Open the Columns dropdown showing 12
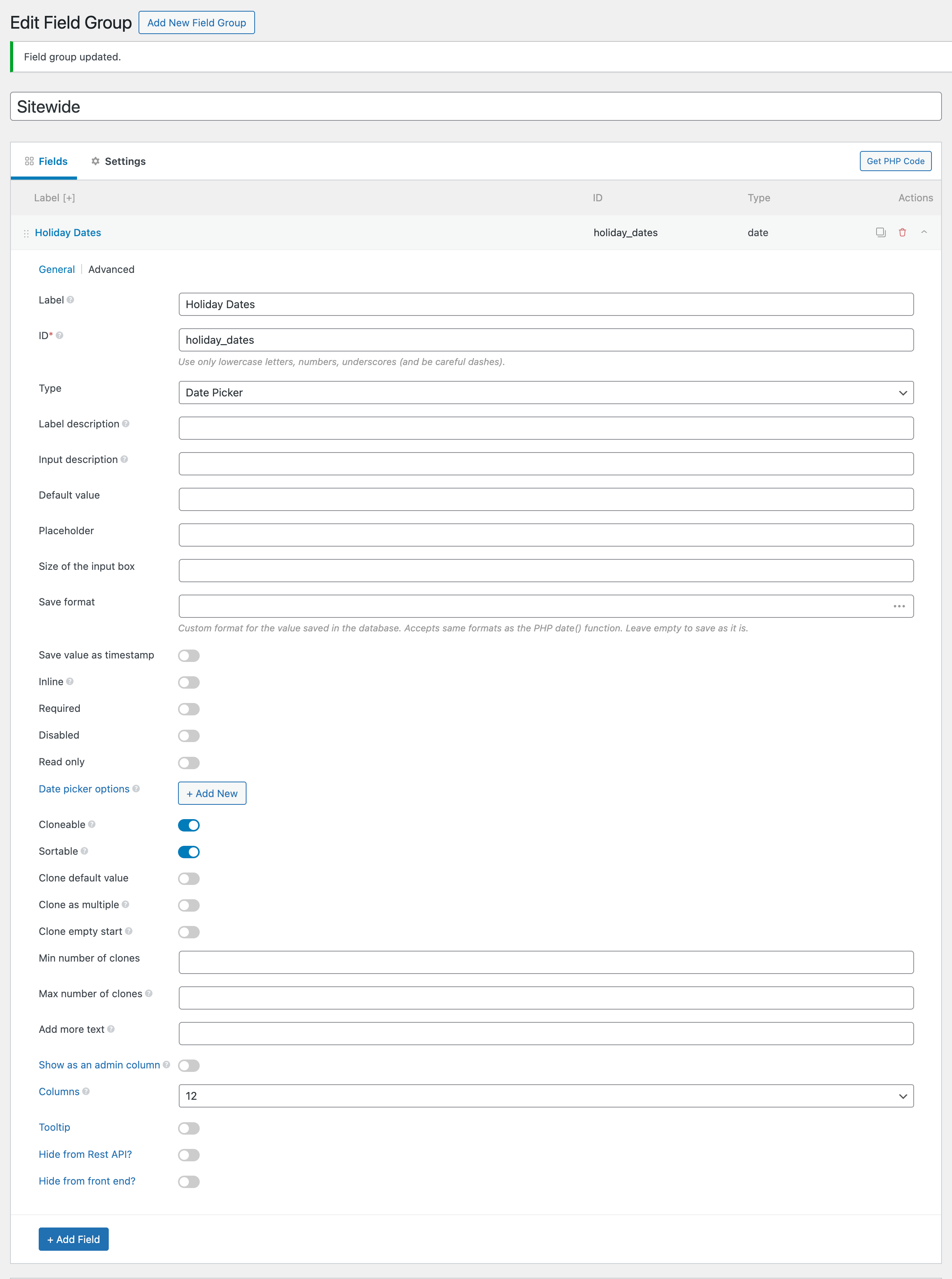The width and height of the screenshot is (952, 1279). (546, 1096)
